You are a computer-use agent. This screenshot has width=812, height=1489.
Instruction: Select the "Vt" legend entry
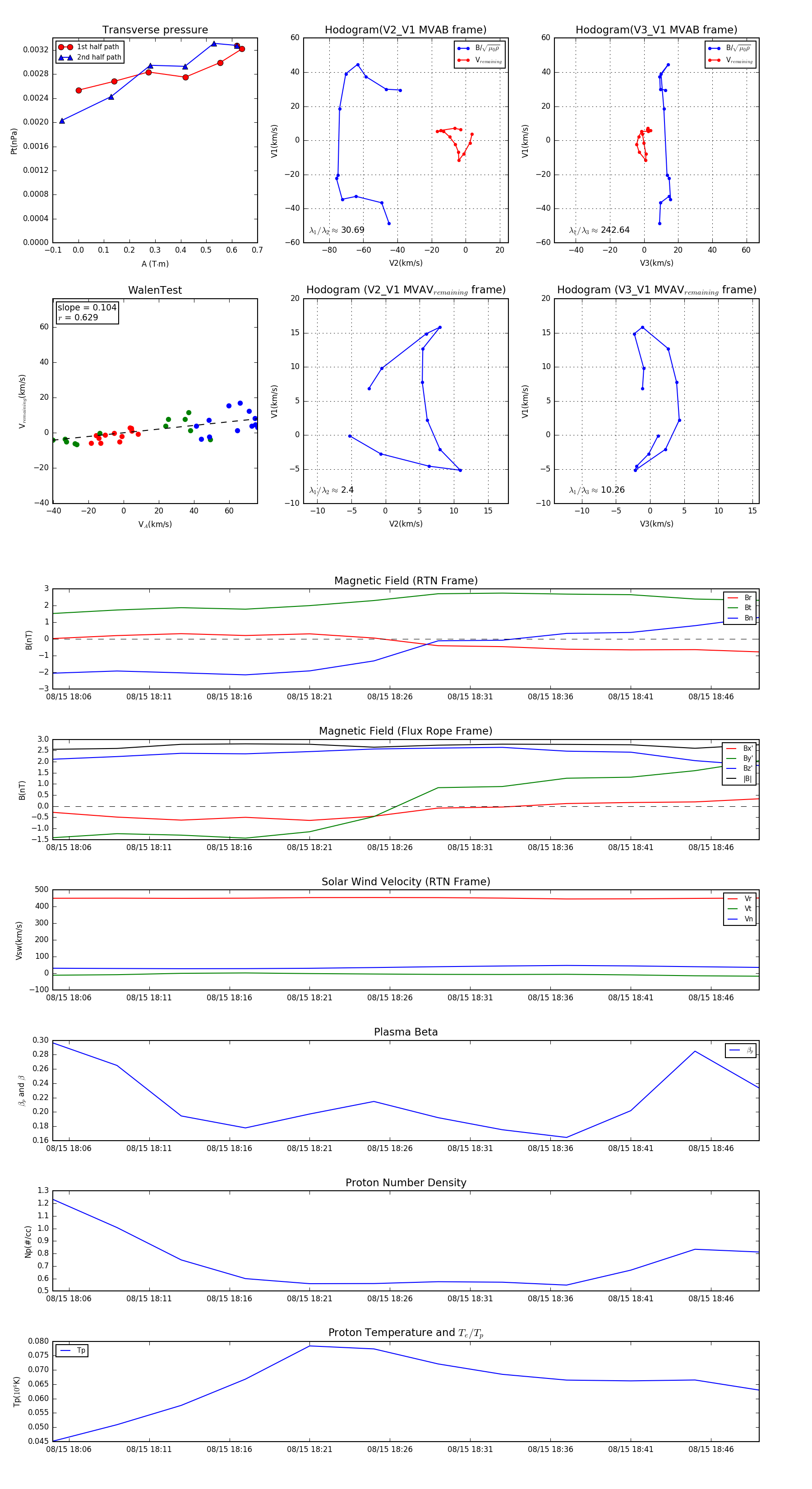coord(739,909)
